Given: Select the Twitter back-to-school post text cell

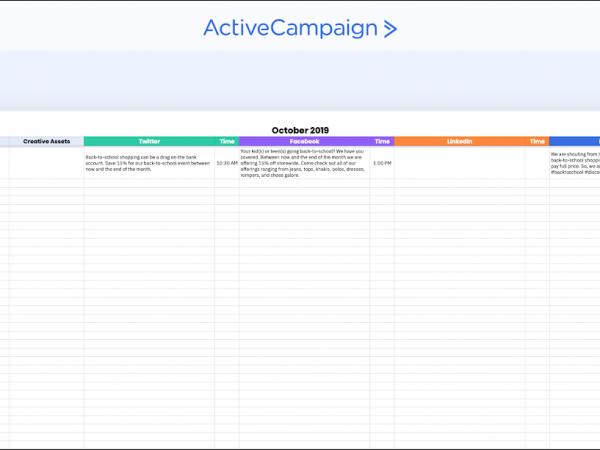Looking at the screenshot, I should (149, 162).
